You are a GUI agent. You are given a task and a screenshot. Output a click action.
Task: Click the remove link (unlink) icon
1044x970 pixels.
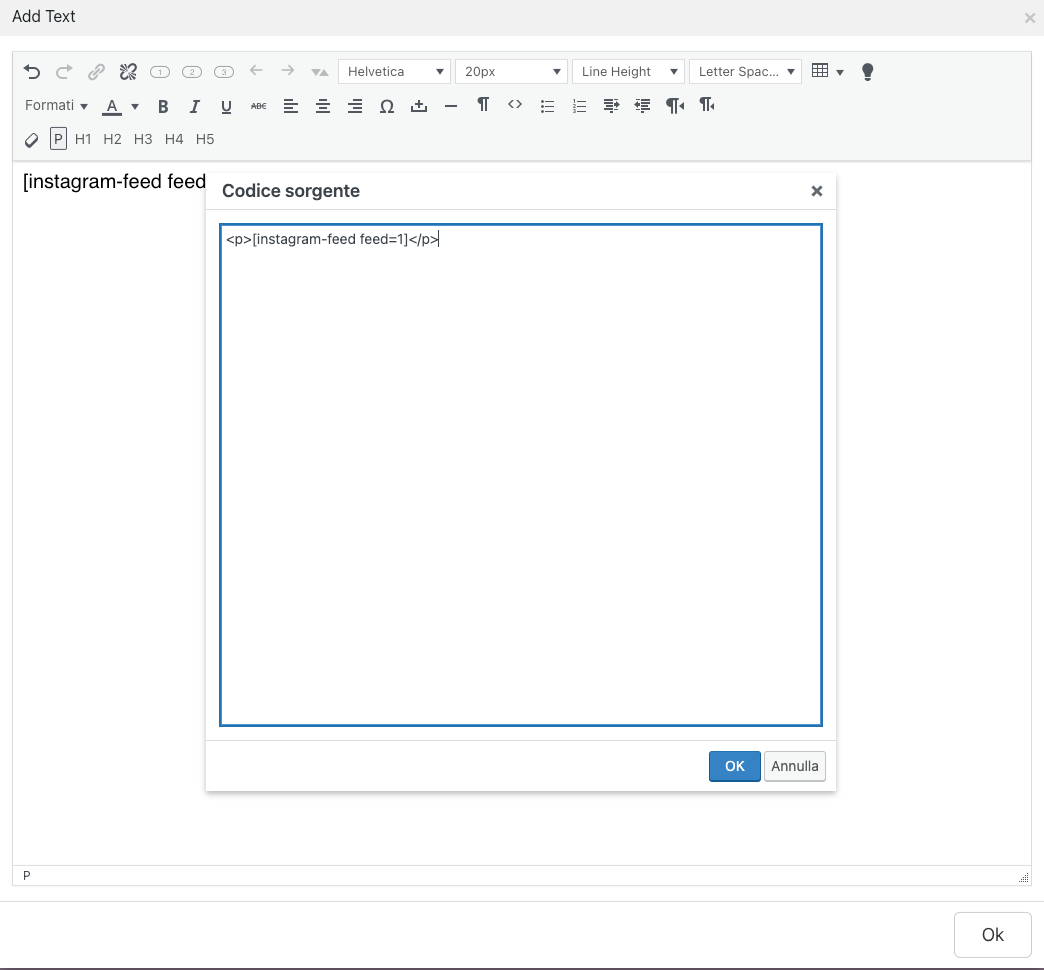click(x=128, y=72)
